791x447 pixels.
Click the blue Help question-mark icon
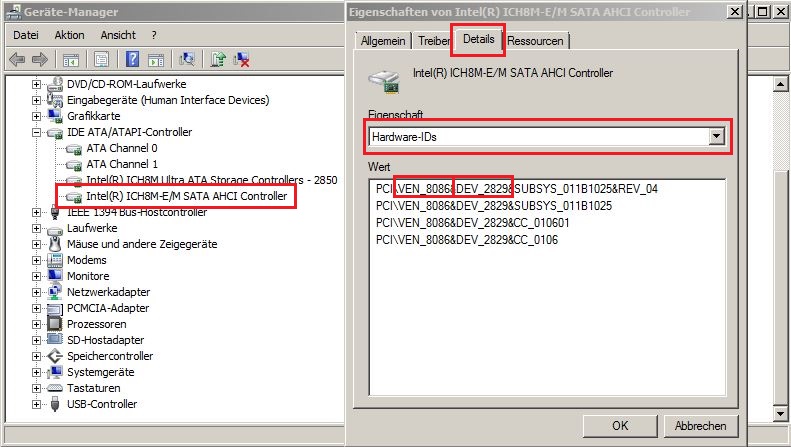(132, 59)
